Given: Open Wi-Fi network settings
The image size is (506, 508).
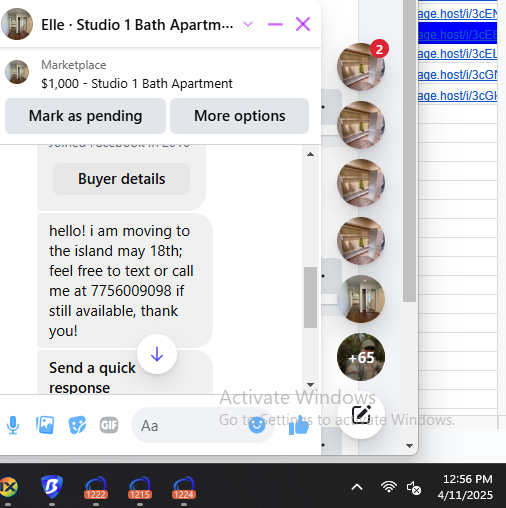Looking at the screenshot, I should [389, 487].
